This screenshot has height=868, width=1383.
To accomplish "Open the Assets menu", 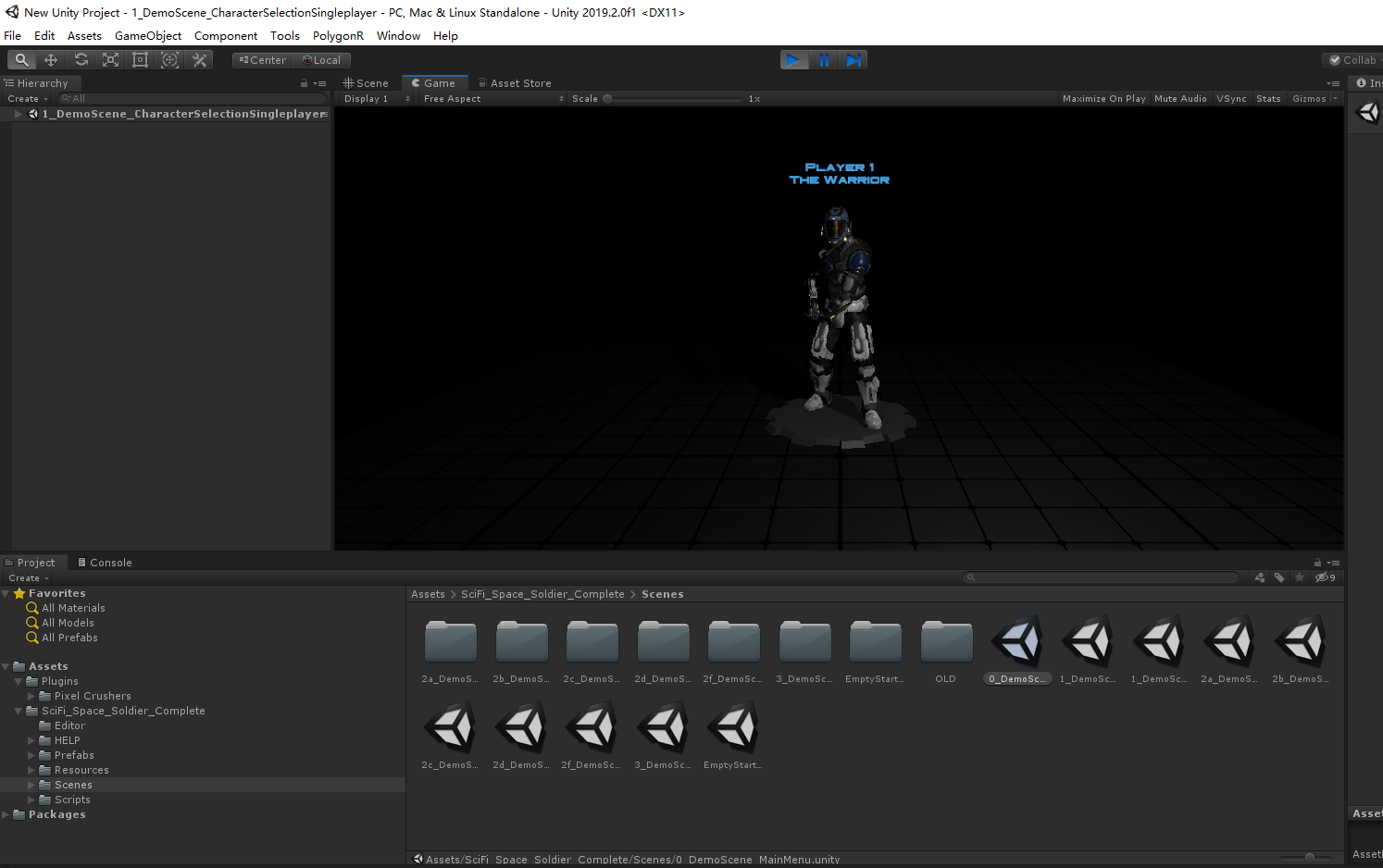I will 84,36.
